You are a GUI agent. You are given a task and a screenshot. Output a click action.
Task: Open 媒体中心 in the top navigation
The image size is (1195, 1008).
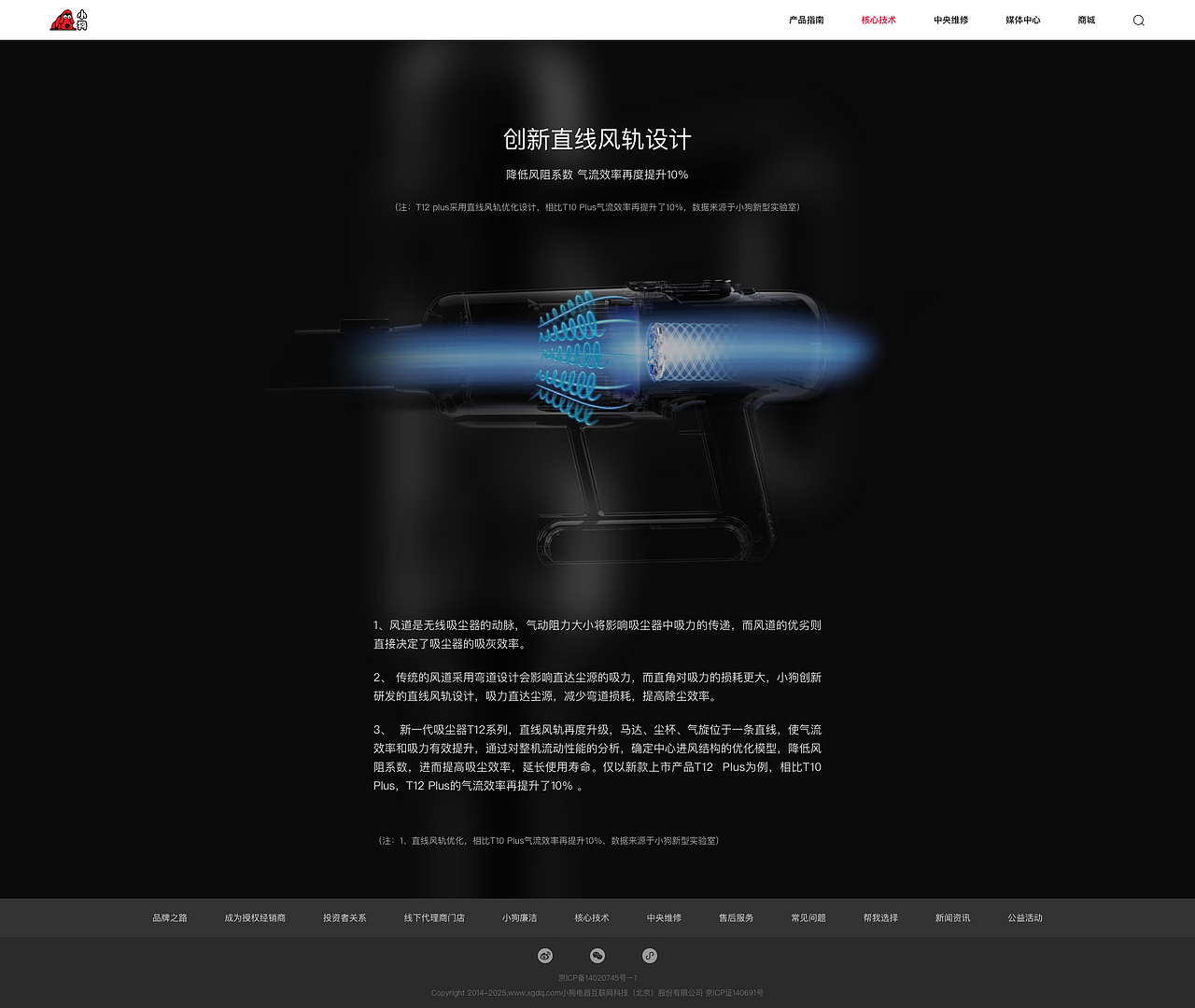(x=1022, y=20)
